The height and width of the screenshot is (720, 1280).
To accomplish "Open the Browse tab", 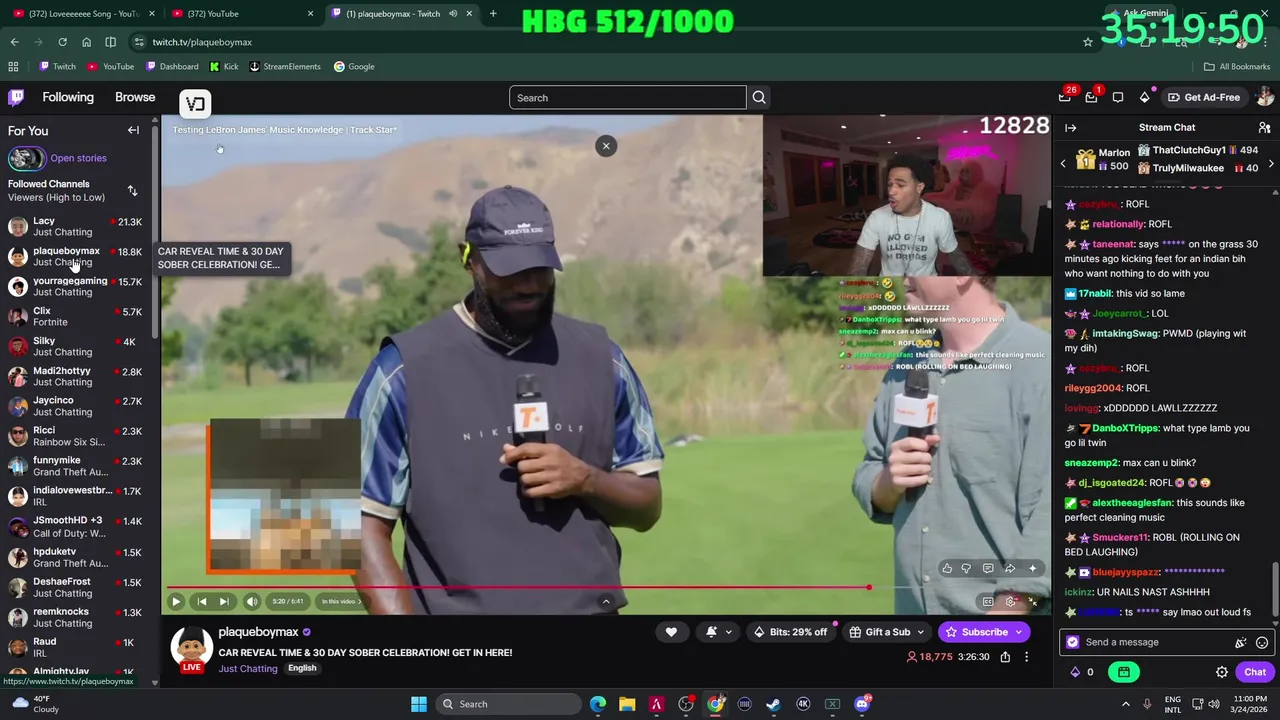I will [x=135, y=97].
